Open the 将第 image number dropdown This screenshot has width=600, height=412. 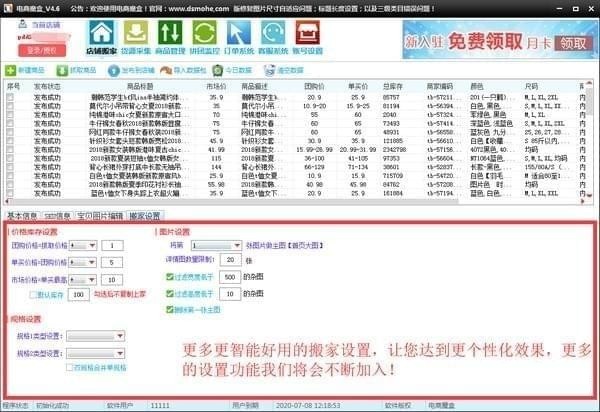click(x=216, y=245)
